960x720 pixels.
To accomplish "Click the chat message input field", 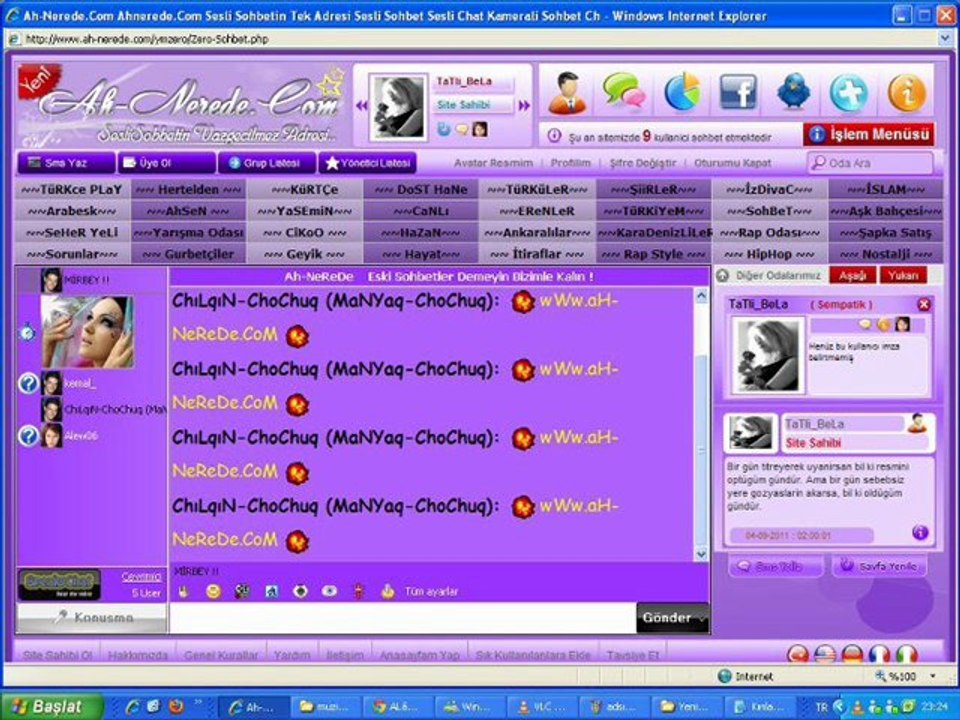I will coord(403,618).
